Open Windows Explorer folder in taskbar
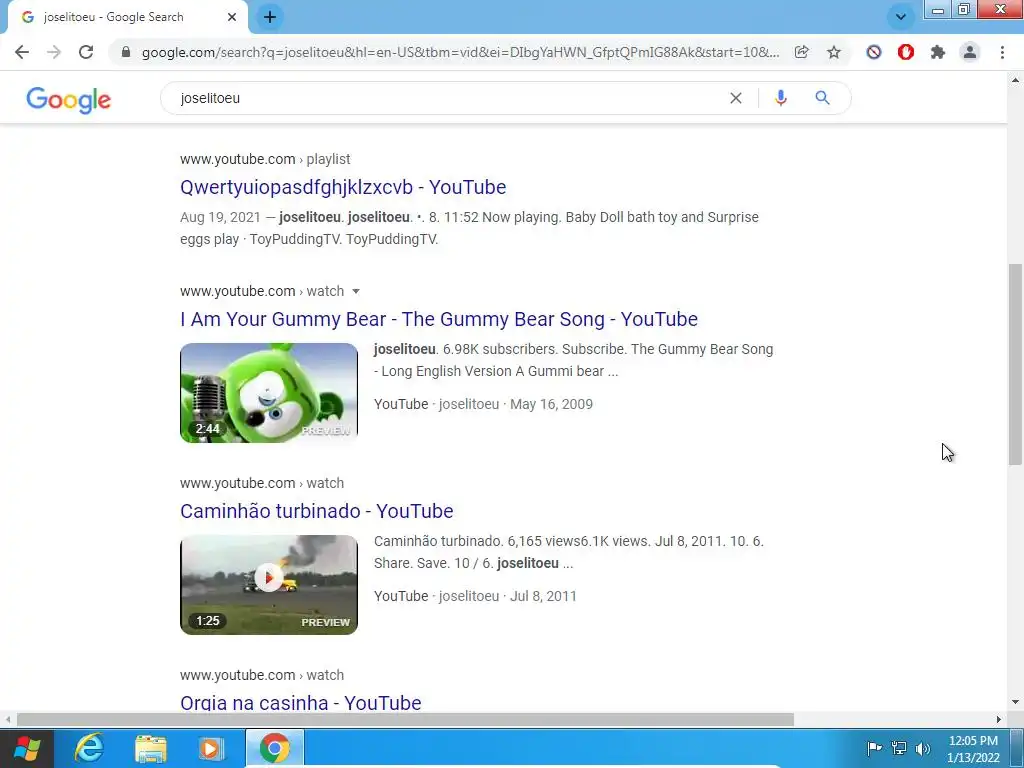 pyautogui.click(x=151, y=748)
